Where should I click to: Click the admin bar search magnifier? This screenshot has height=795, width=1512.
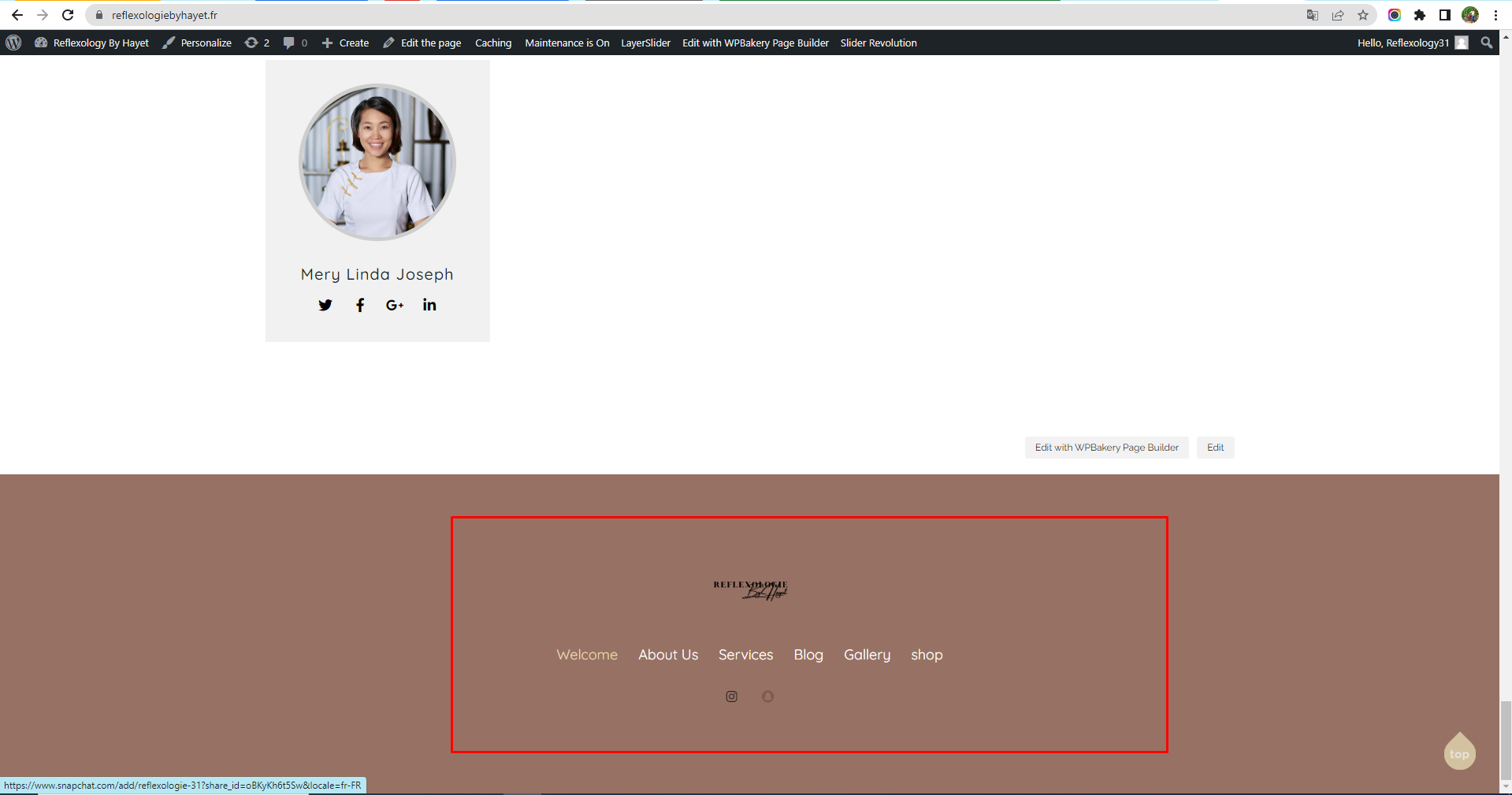point(1487,43)
